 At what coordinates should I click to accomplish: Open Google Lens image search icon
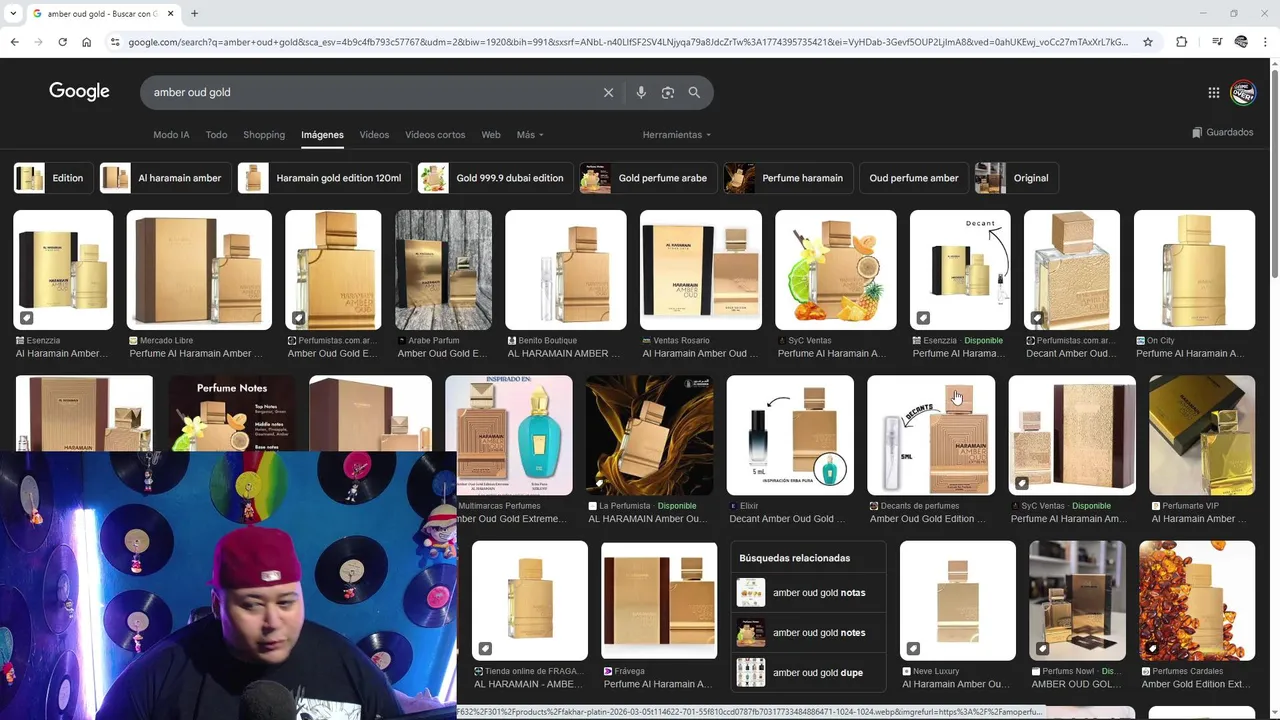[x=668, y=92]
